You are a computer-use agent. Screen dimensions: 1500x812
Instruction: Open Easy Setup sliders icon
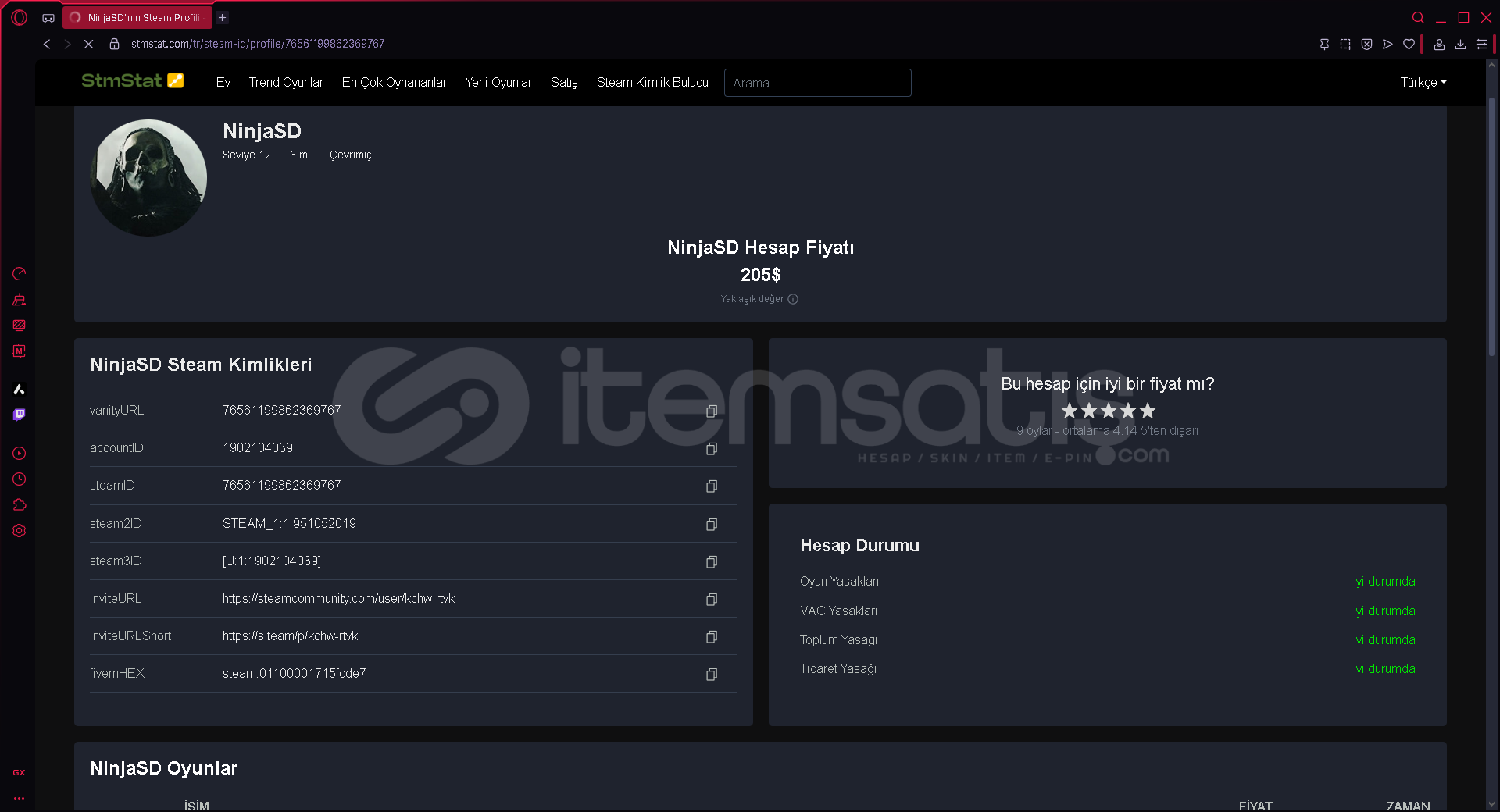pos(1481,44)
